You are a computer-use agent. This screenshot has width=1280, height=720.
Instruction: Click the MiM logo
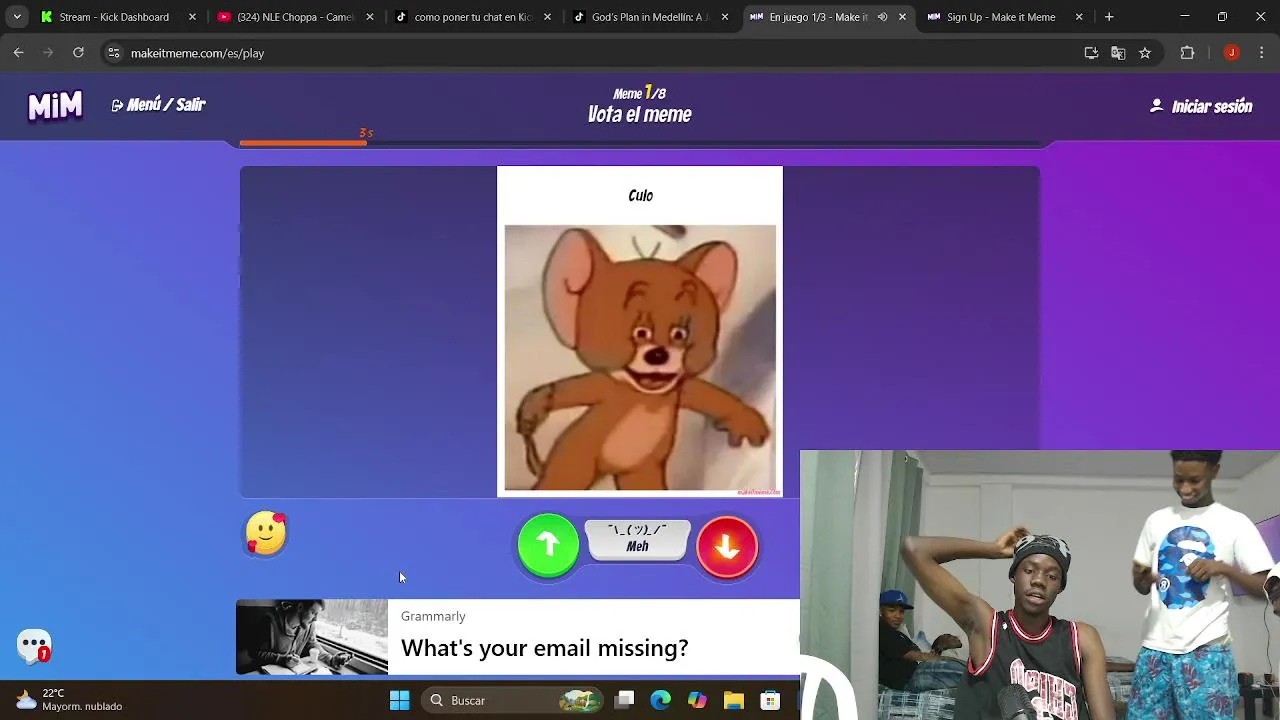[55, 105]
